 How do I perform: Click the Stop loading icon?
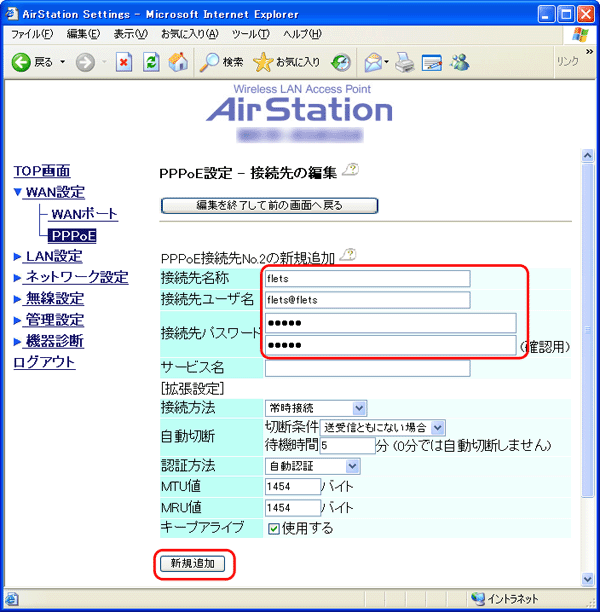click(124, 62)
